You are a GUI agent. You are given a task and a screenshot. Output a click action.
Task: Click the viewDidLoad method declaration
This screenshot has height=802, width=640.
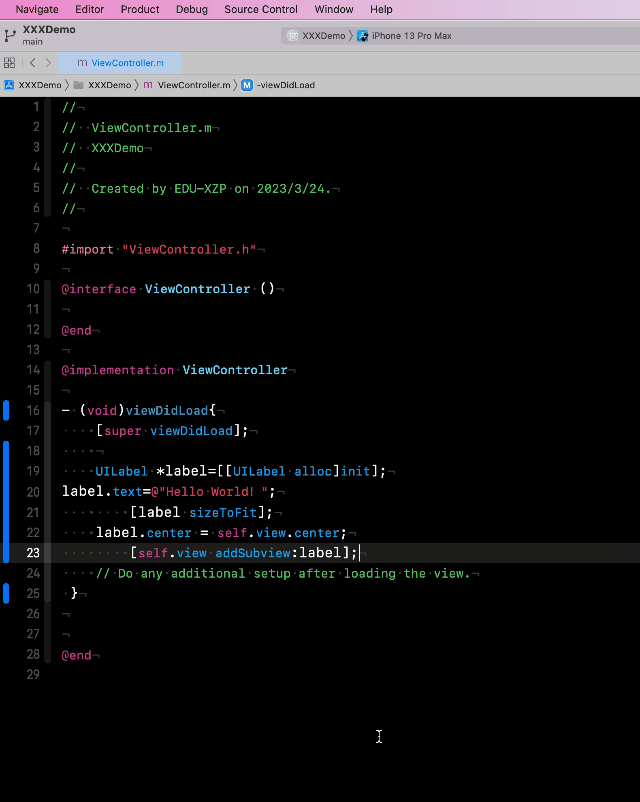point(139,411)
